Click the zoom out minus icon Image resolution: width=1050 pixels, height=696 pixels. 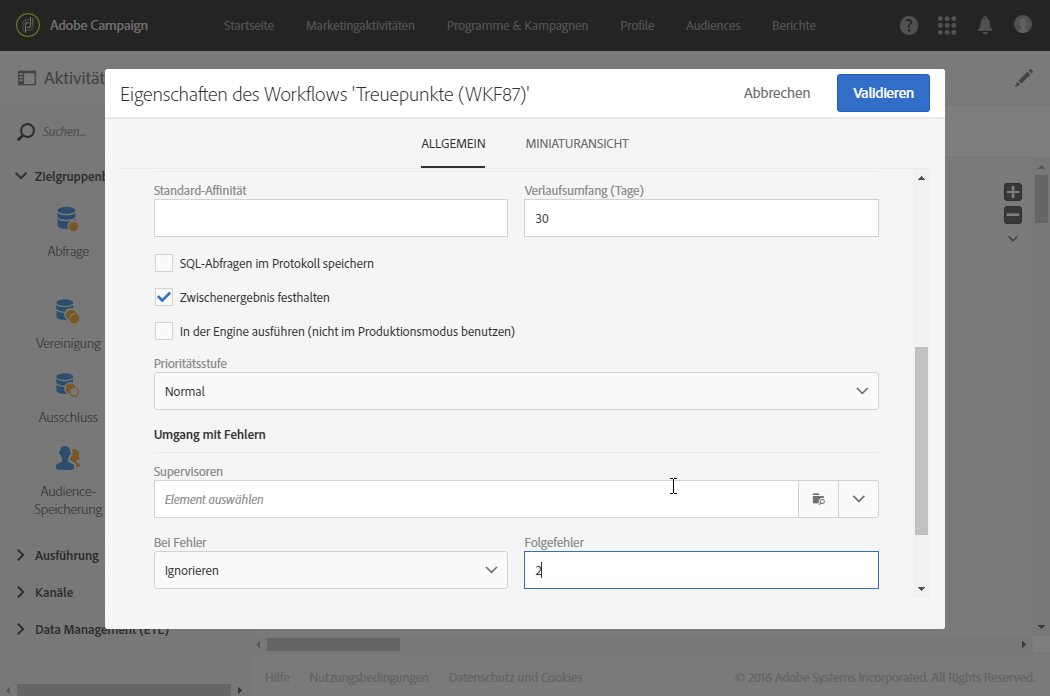1013,215
